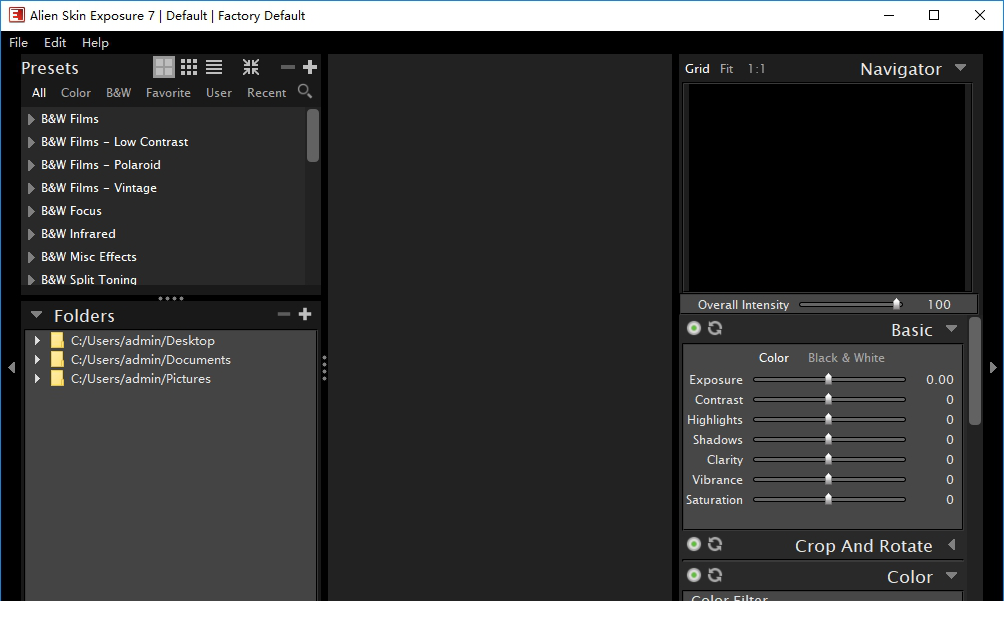
Task: Hide the left panel with edge arrow
Action: tap(11, 368)
